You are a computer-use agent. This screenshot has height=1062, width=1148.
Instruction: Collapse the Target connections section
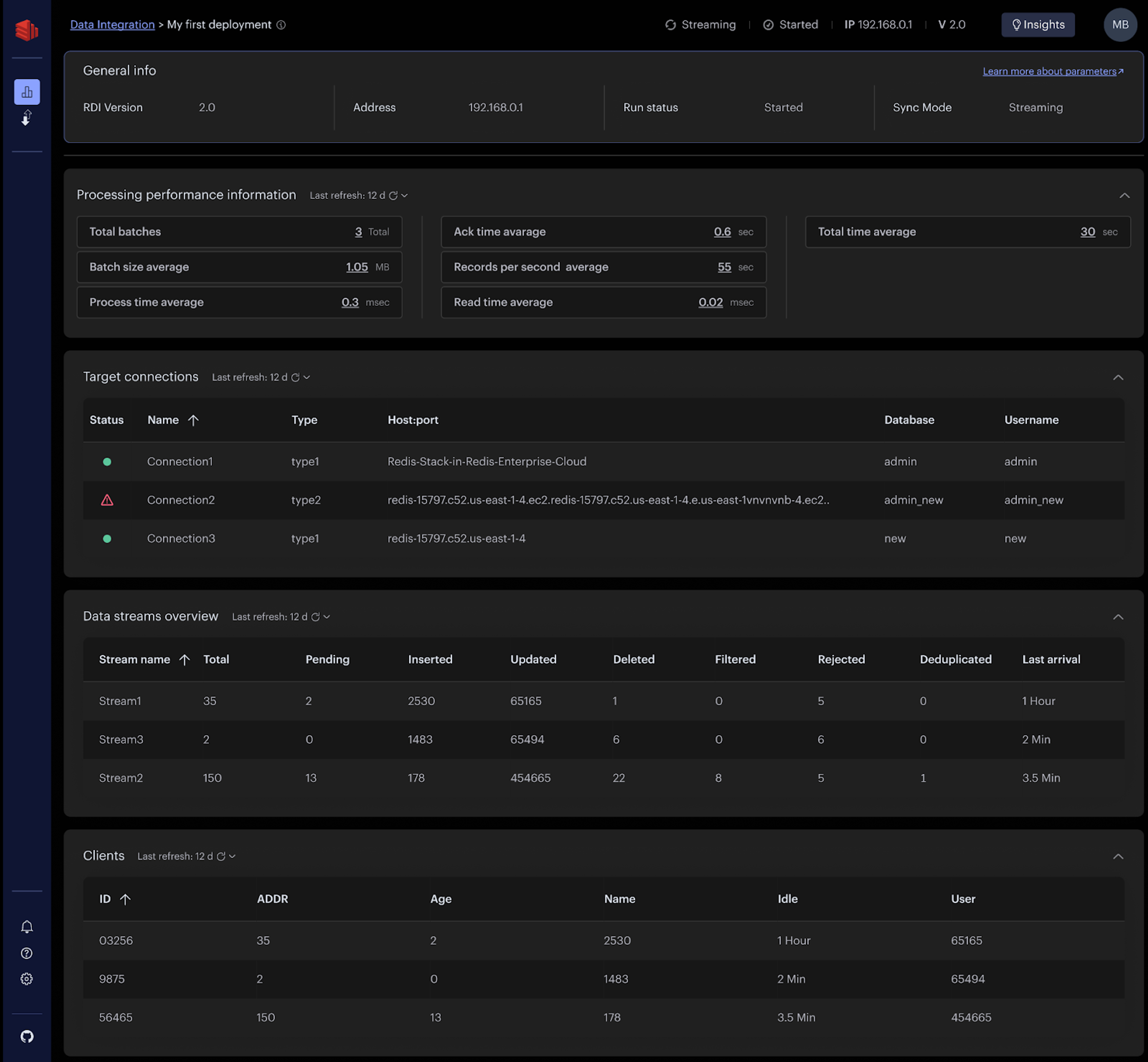[x=1118, y=378]
